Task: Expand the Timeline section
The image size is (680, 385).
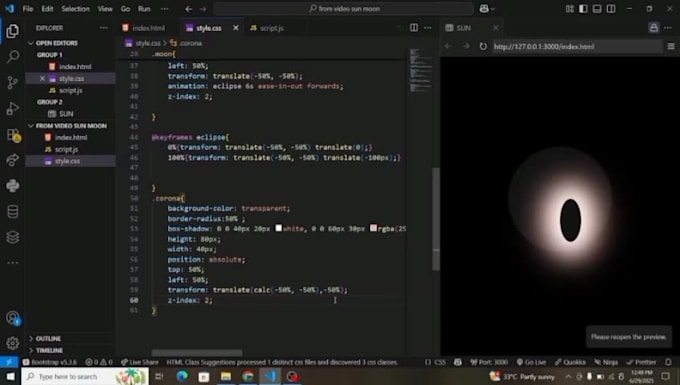Action: 49,350
